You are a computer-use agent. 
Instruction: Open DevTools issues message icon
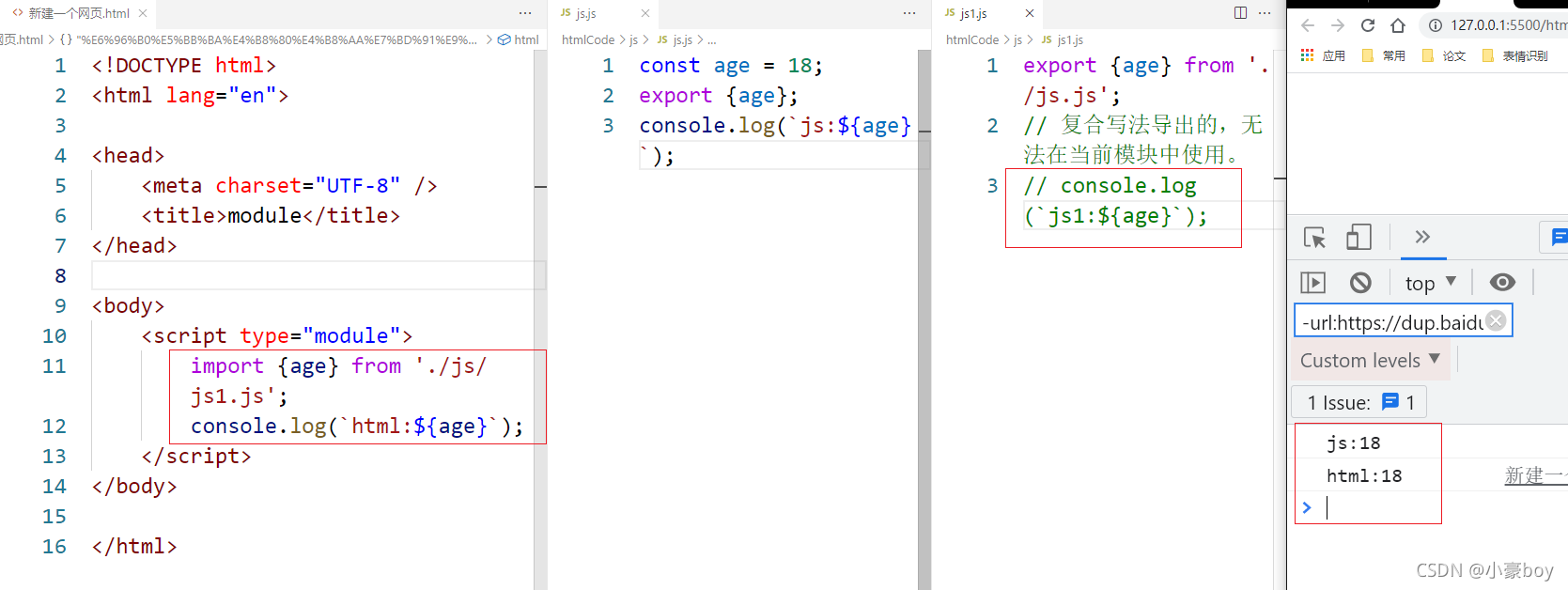pyautogui.click(x=1559, y=237)
